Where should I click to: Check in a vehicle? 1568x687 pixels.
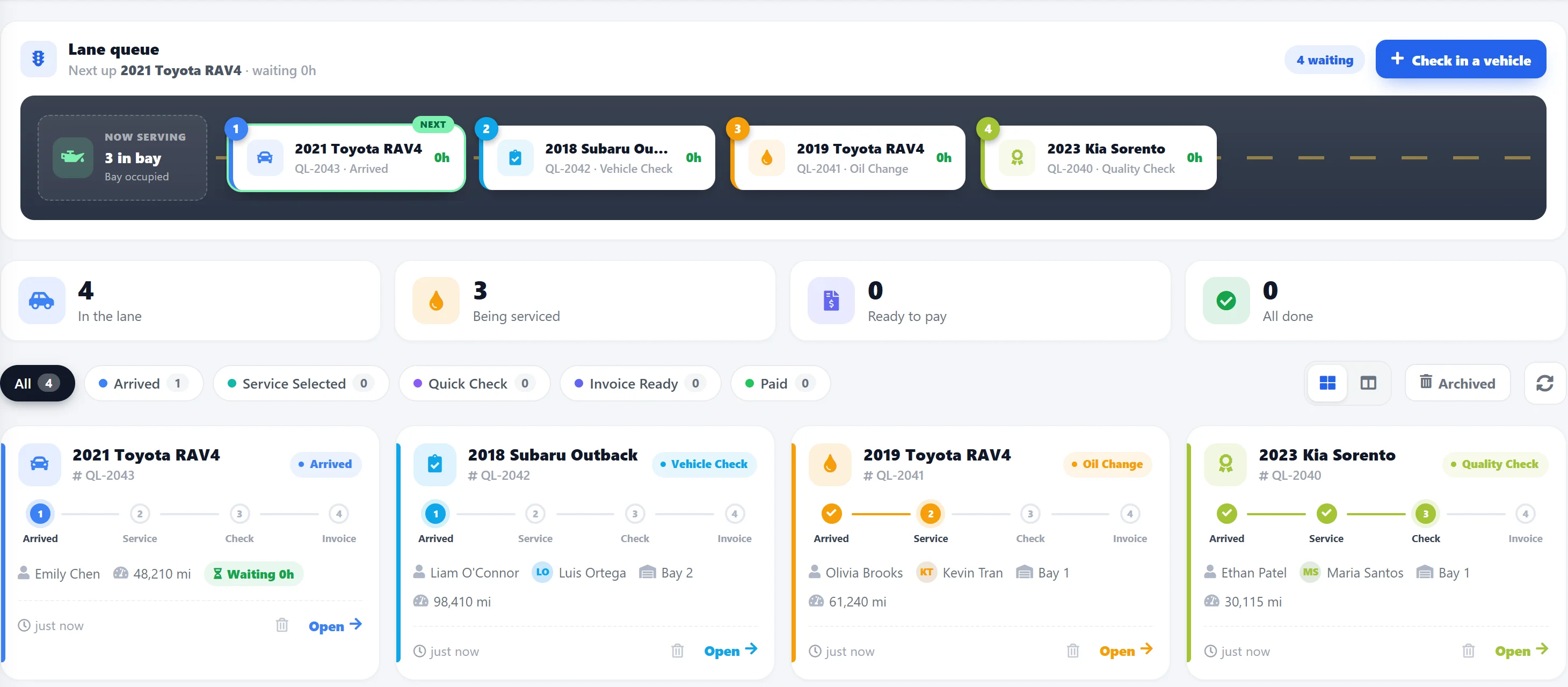tap(1460, 60)
